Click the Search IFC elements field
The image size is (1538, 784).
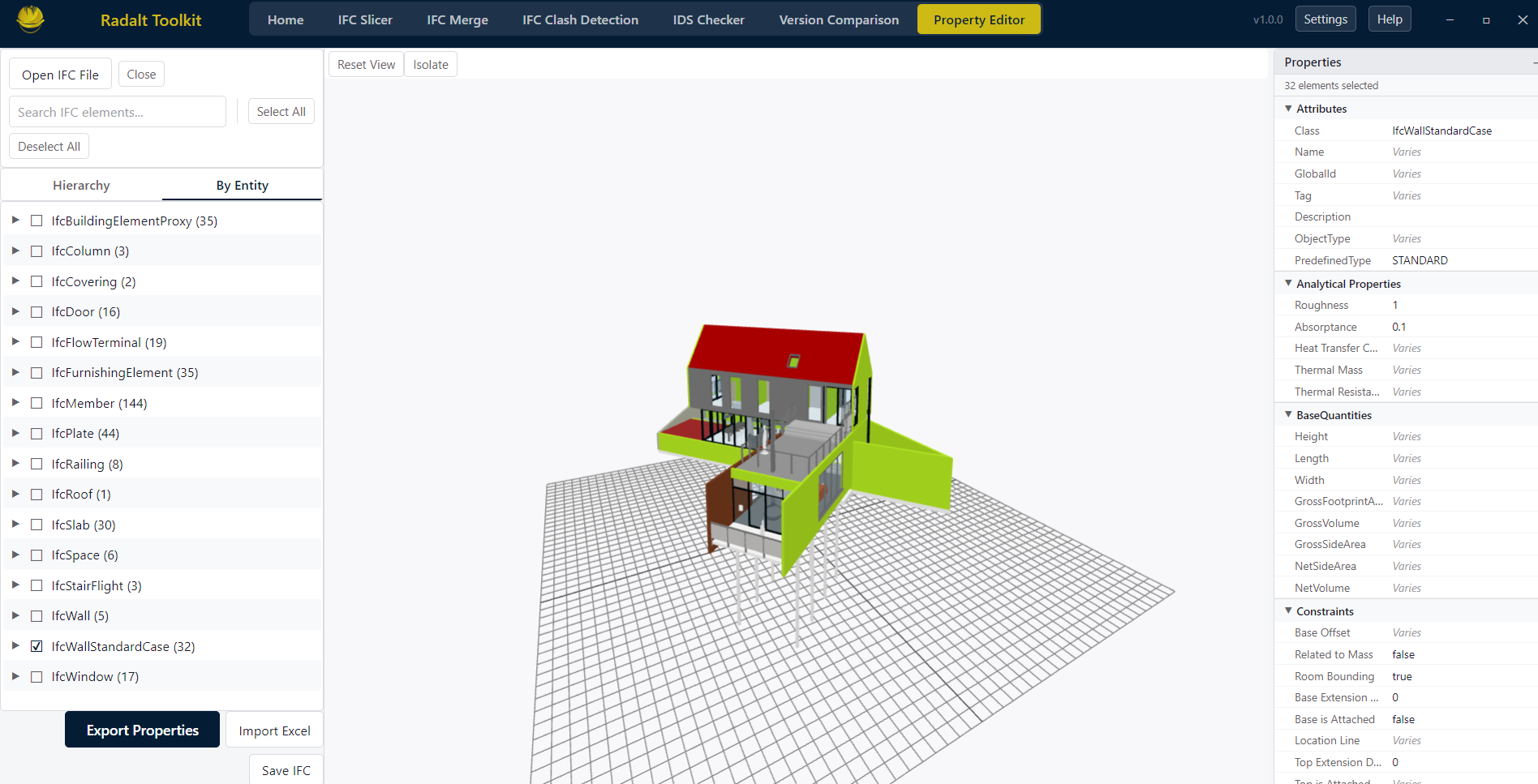pyautogui.click(x=117, y=111)
